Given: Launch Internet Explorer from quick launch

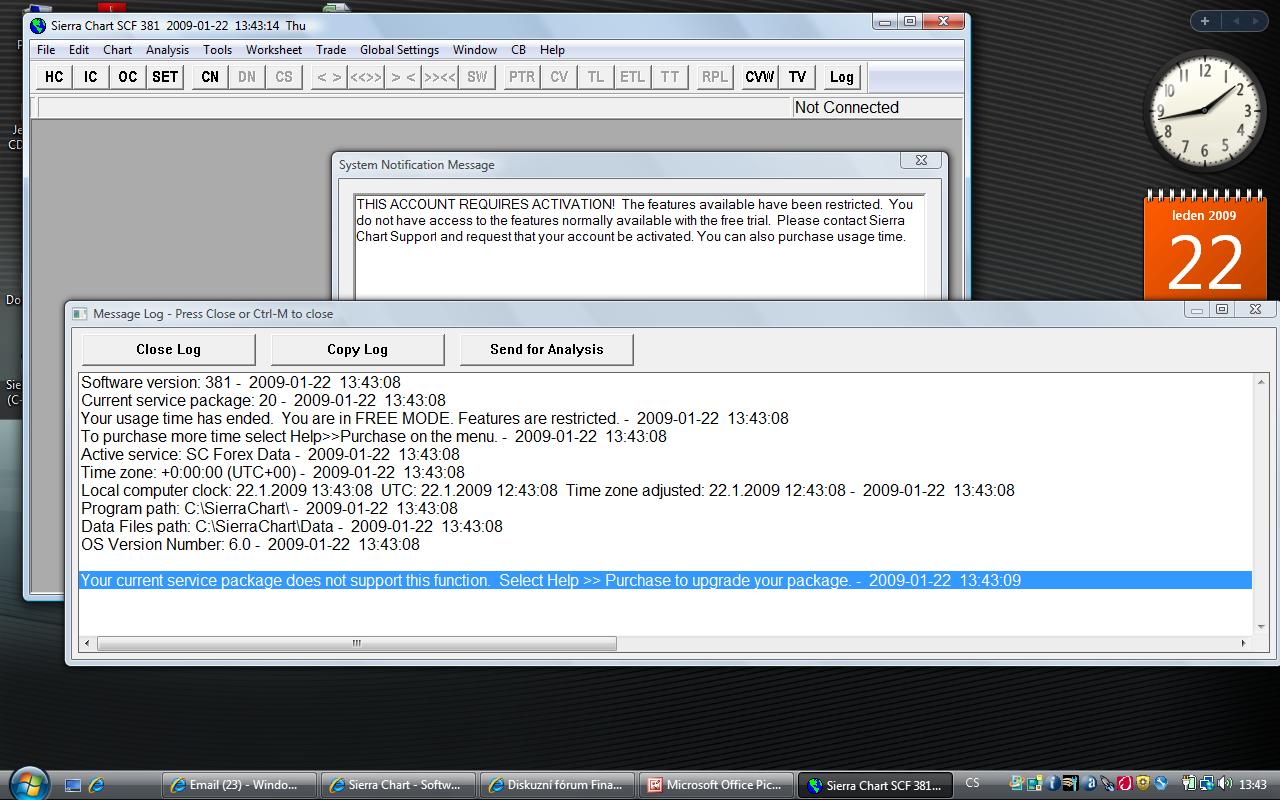Looking at the screenshot, I should tap(97, 785).
